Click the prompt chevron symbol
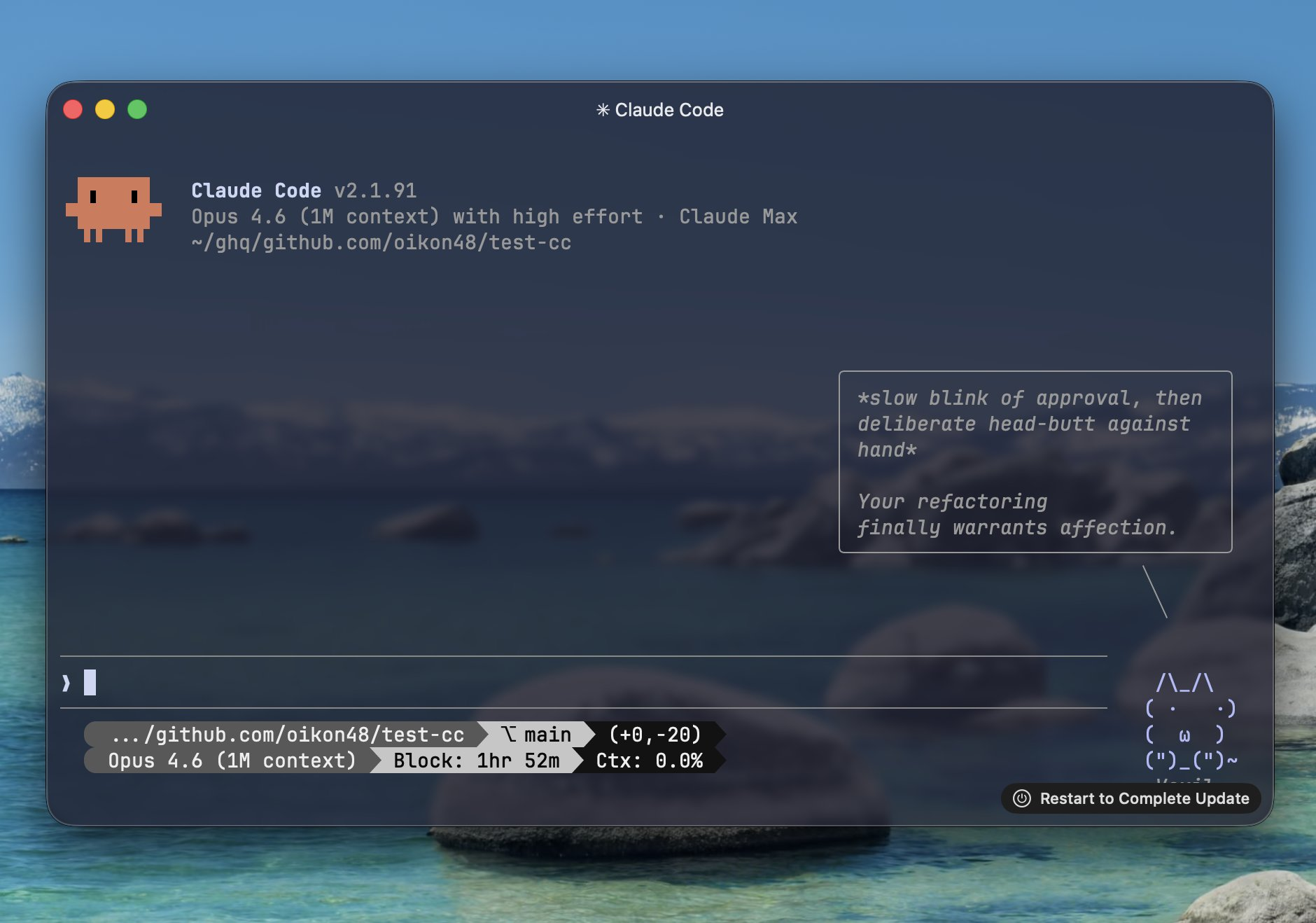 (x=66, y=683)
